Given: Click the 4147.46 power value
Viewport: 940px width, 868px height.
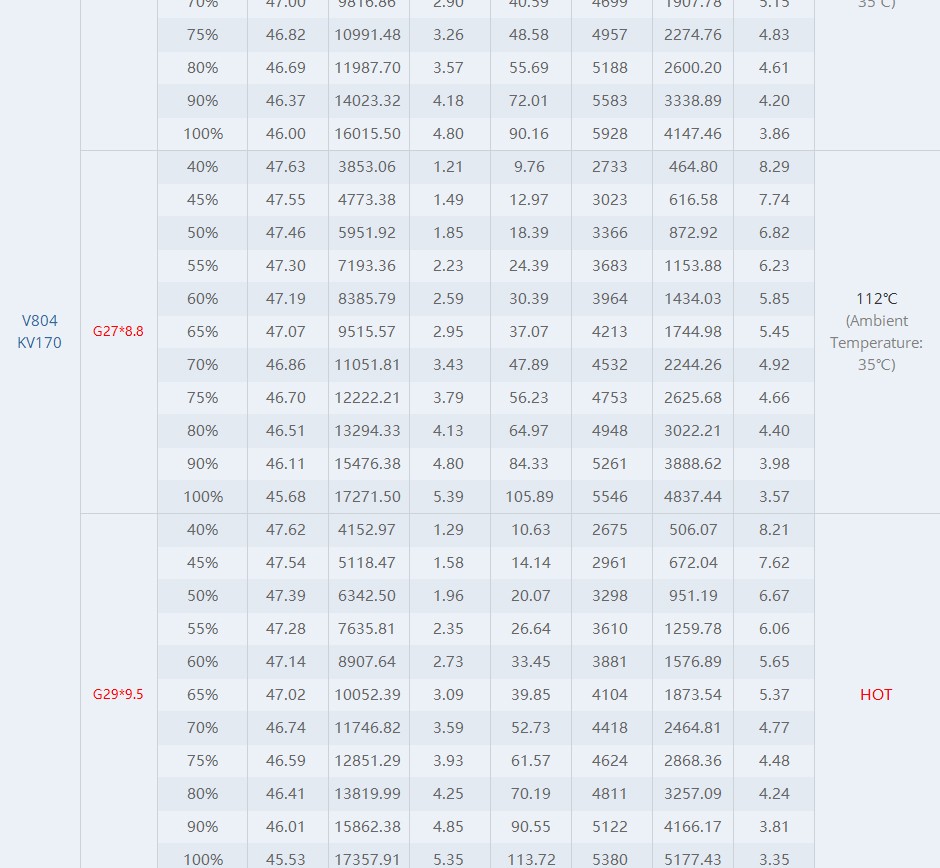Looking at the screenshot, I should pos(693,133).
